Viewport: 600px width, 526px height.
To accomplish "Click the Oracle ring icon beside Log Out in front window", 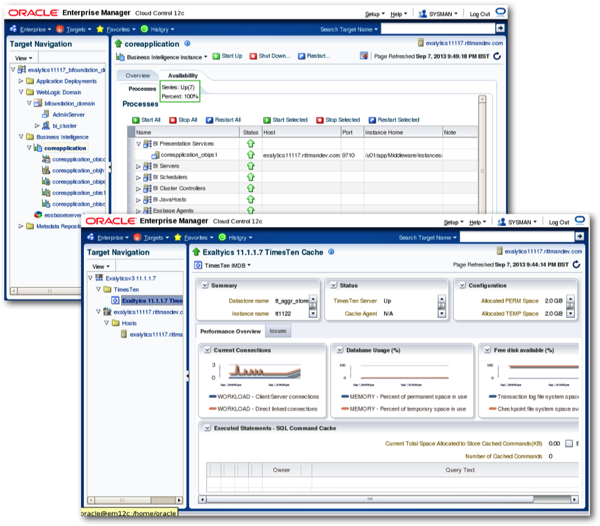I will pos(580,220).
